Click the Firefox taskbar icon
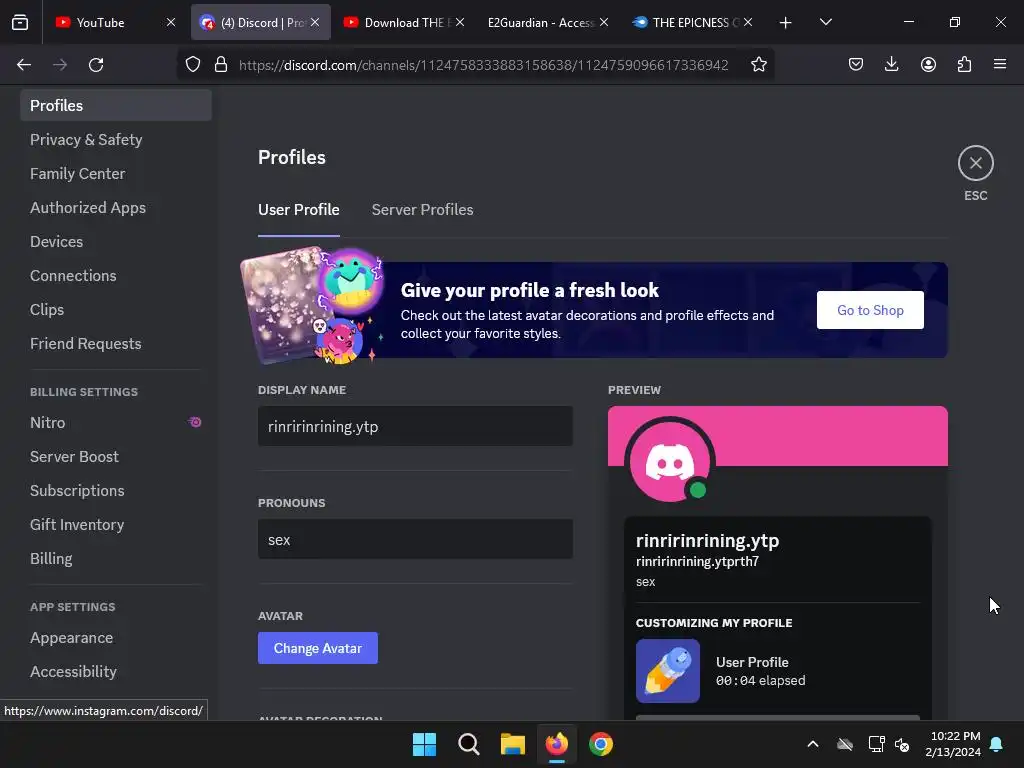1024x768 pixels. pyautogui.click(x=556, y=744)
